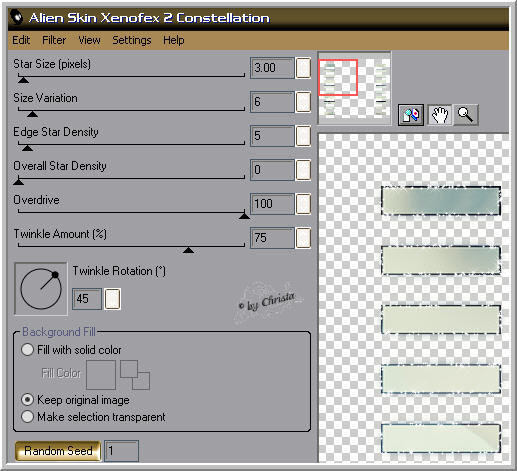Viewport: 517px width, 471px height.
Task: Click the Star Size spinner button
Action: [303, 68]
